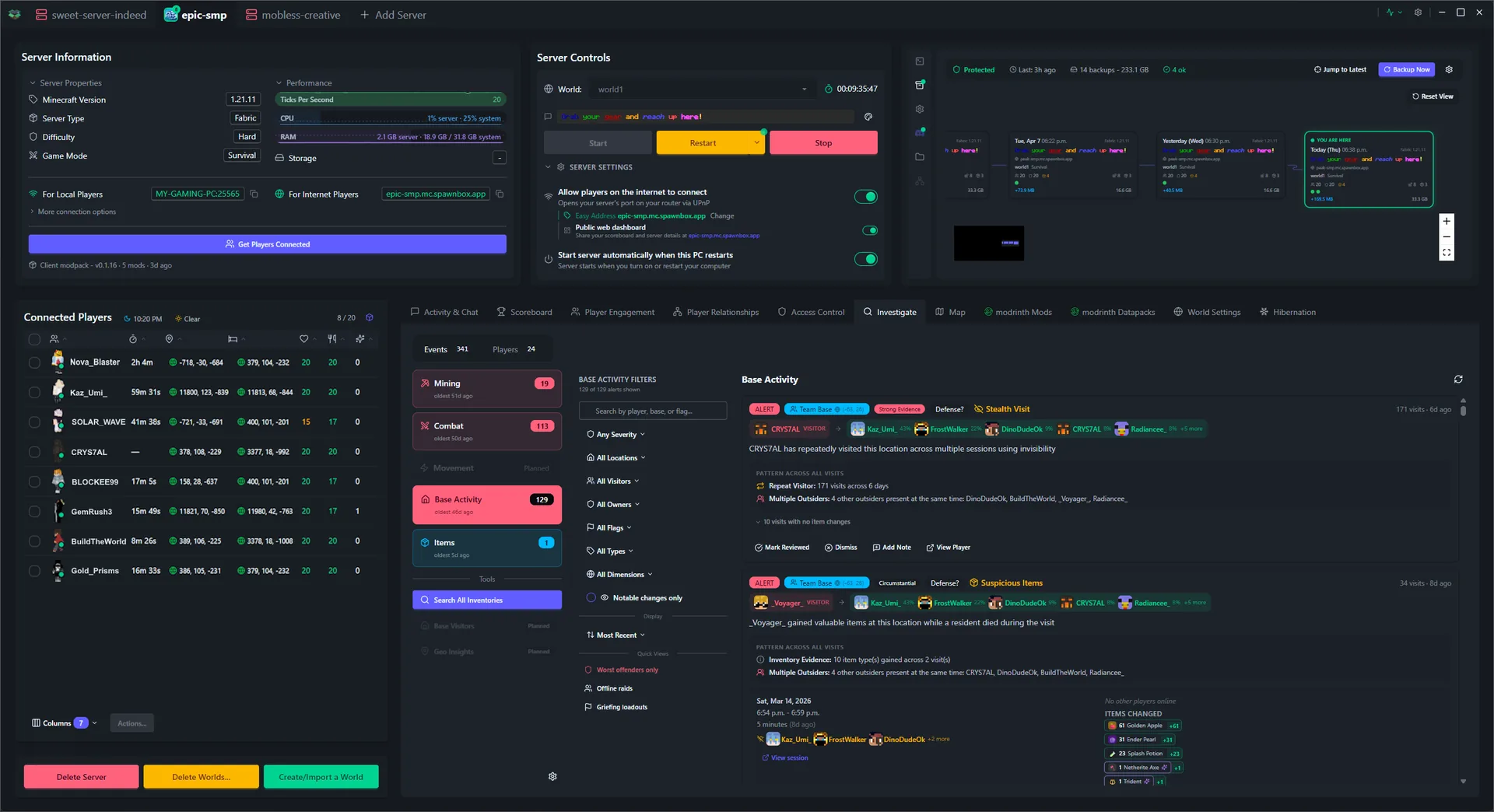The height and width of the screenshot is (812, 1494).
Task: Click the Get Players Connected button
Action: point(267,243)
